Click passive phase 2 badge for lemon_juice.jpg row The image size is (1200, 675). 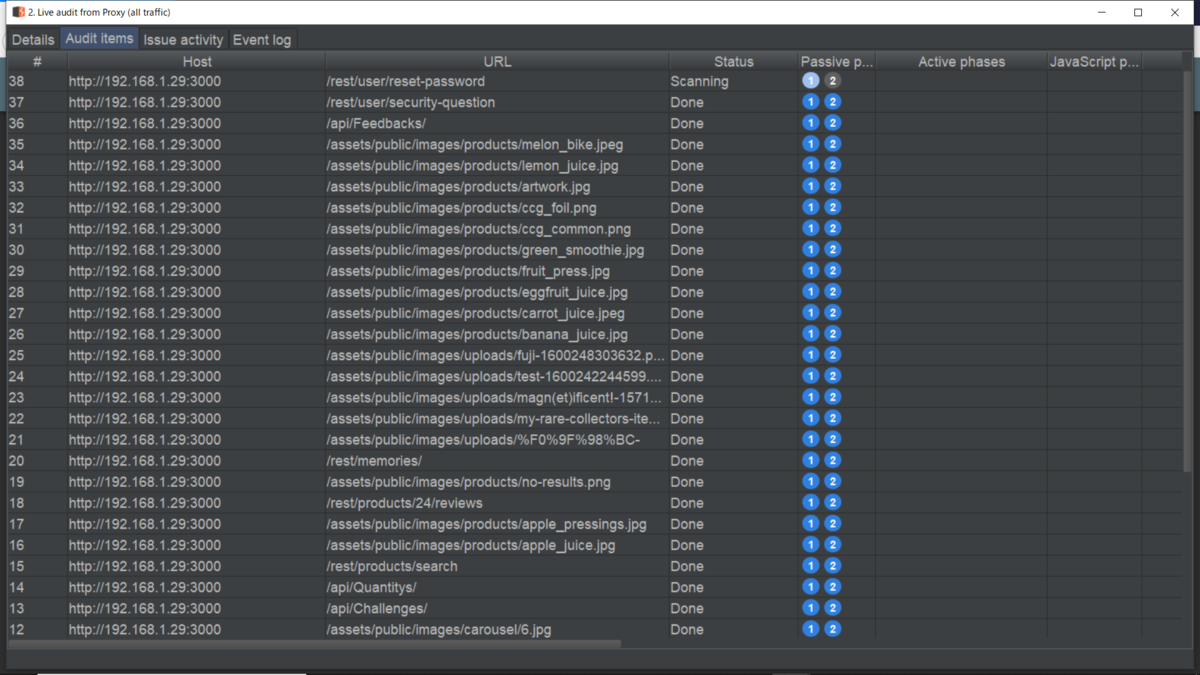point(832,165)
